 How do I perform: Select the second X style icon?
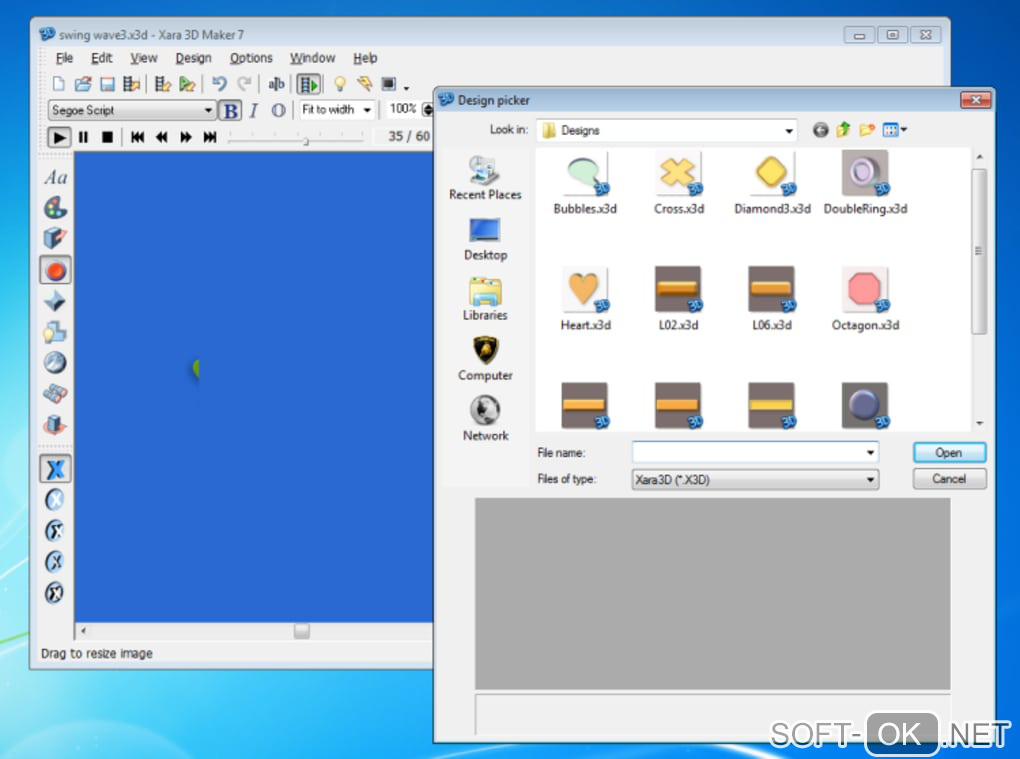coord(55,499)
